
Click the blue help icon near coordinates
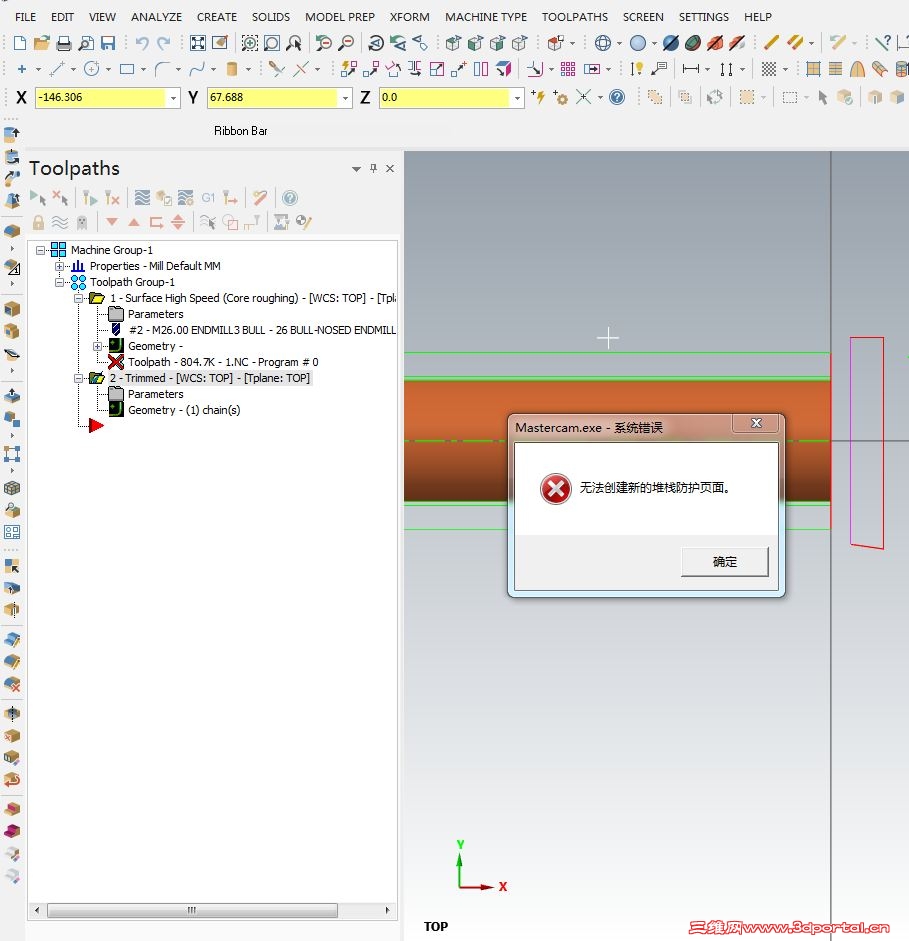617,97
